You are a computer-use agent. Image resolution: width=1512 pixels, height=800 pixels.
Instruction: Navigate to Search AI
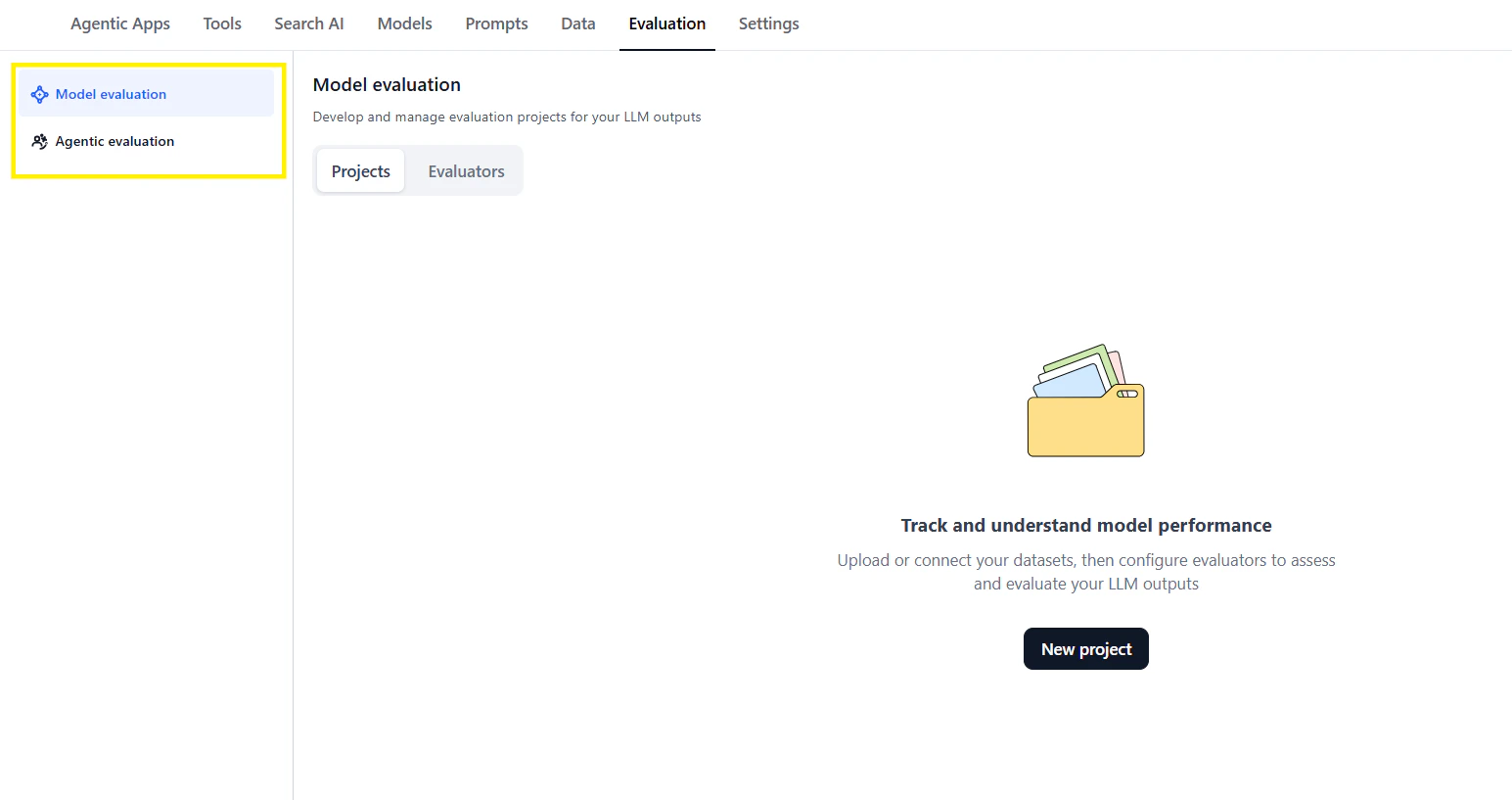[309, 24]
